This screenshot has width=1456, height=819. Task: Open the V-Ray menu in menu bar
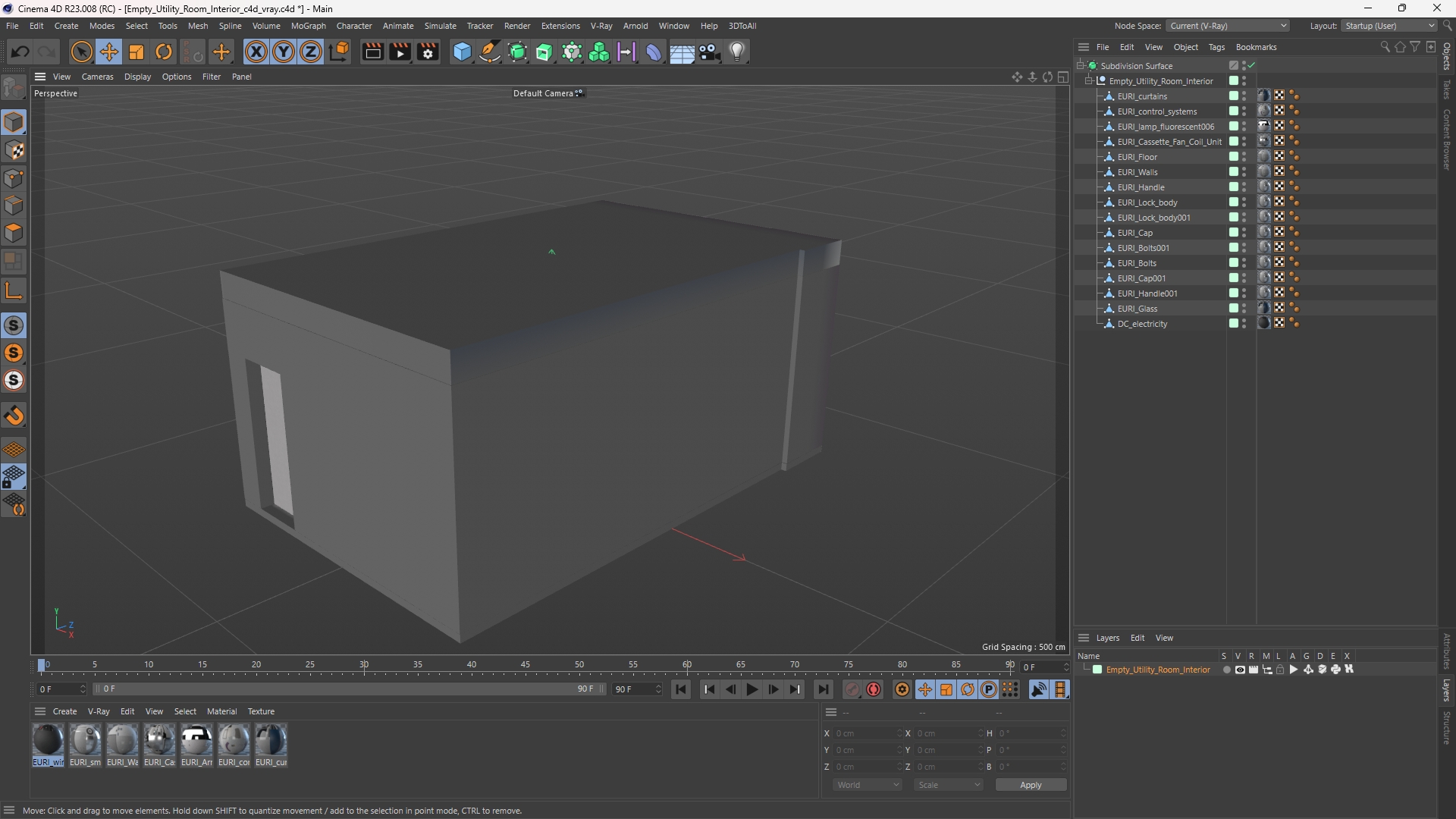click(601, 26)
